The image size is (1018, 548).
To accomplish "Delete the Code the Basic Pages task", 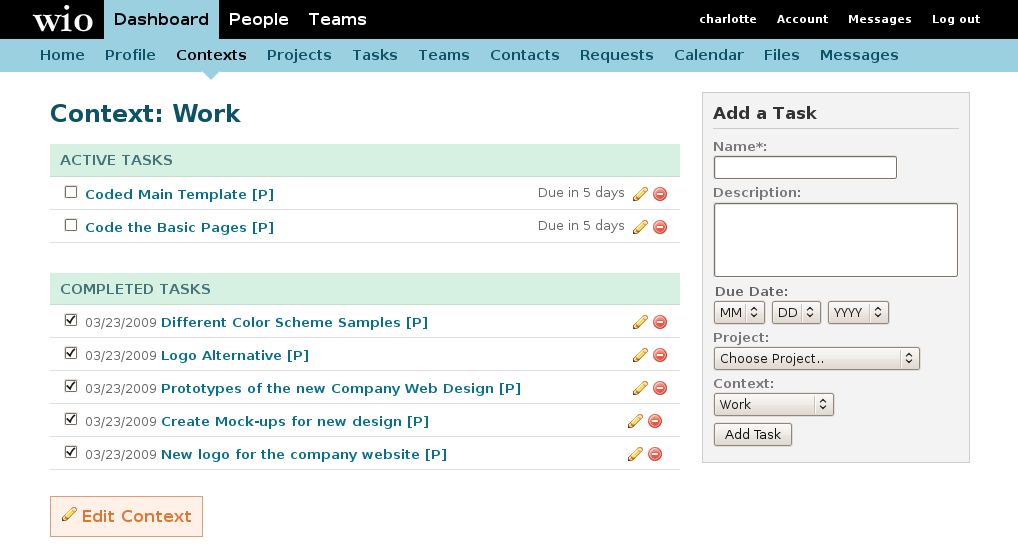I will coord(660,227).
